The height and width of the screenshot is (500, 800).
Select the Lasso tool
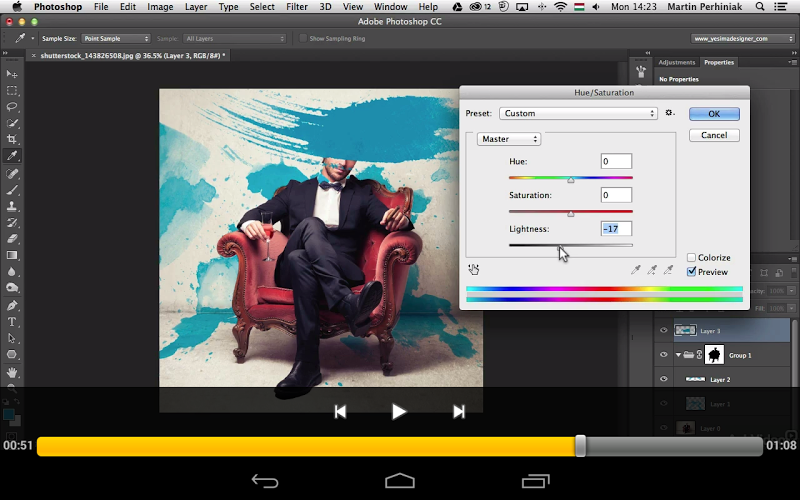click(12, 106)
